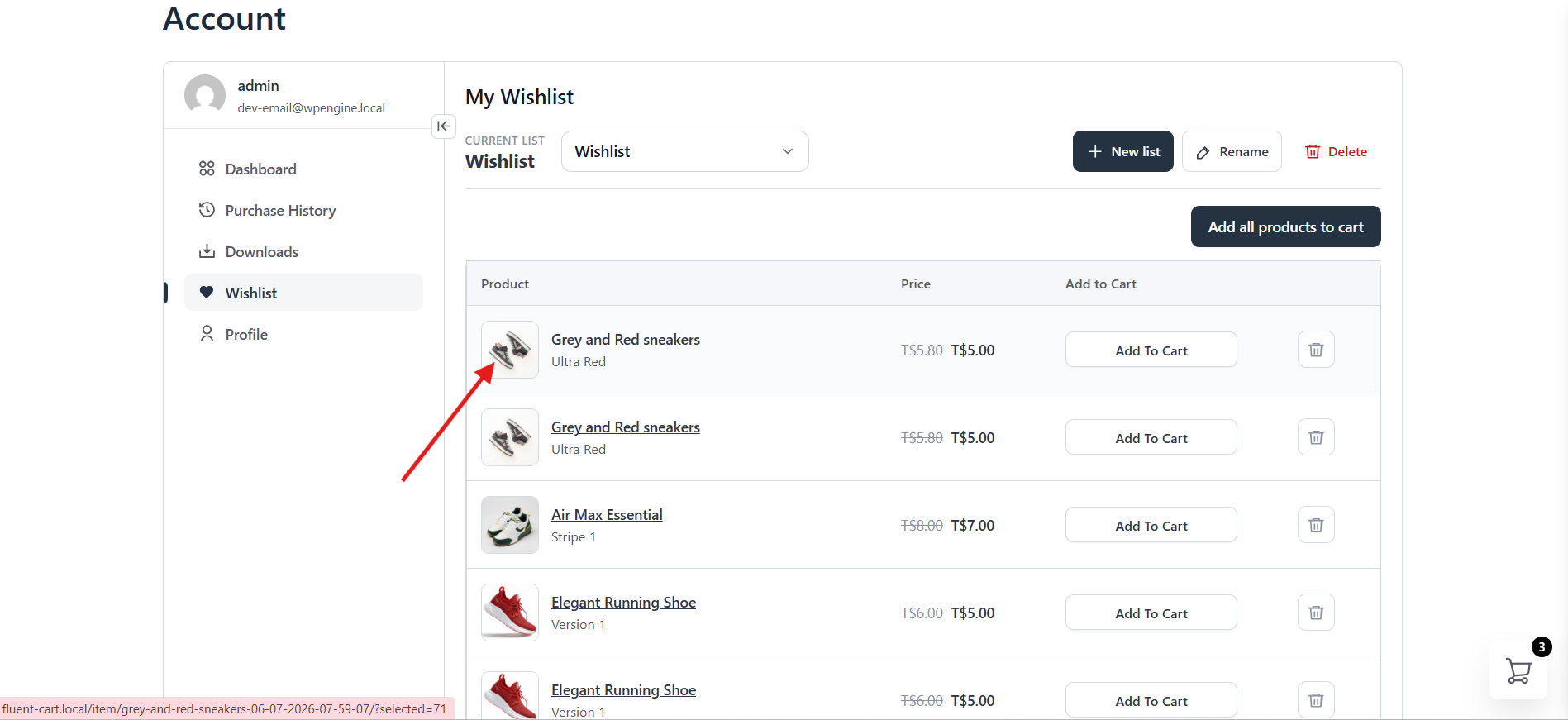Screen dimensions: 1568x720
Task: Open the floating cart icon
Action: point(1518,670)
